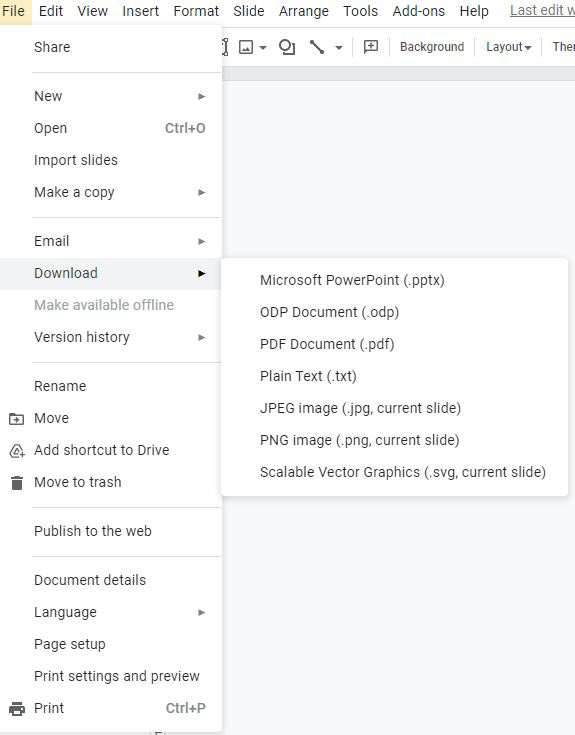The image size is (575, 735).
Task: Click the Print printer icon
Action: click(x=17, y=708)
